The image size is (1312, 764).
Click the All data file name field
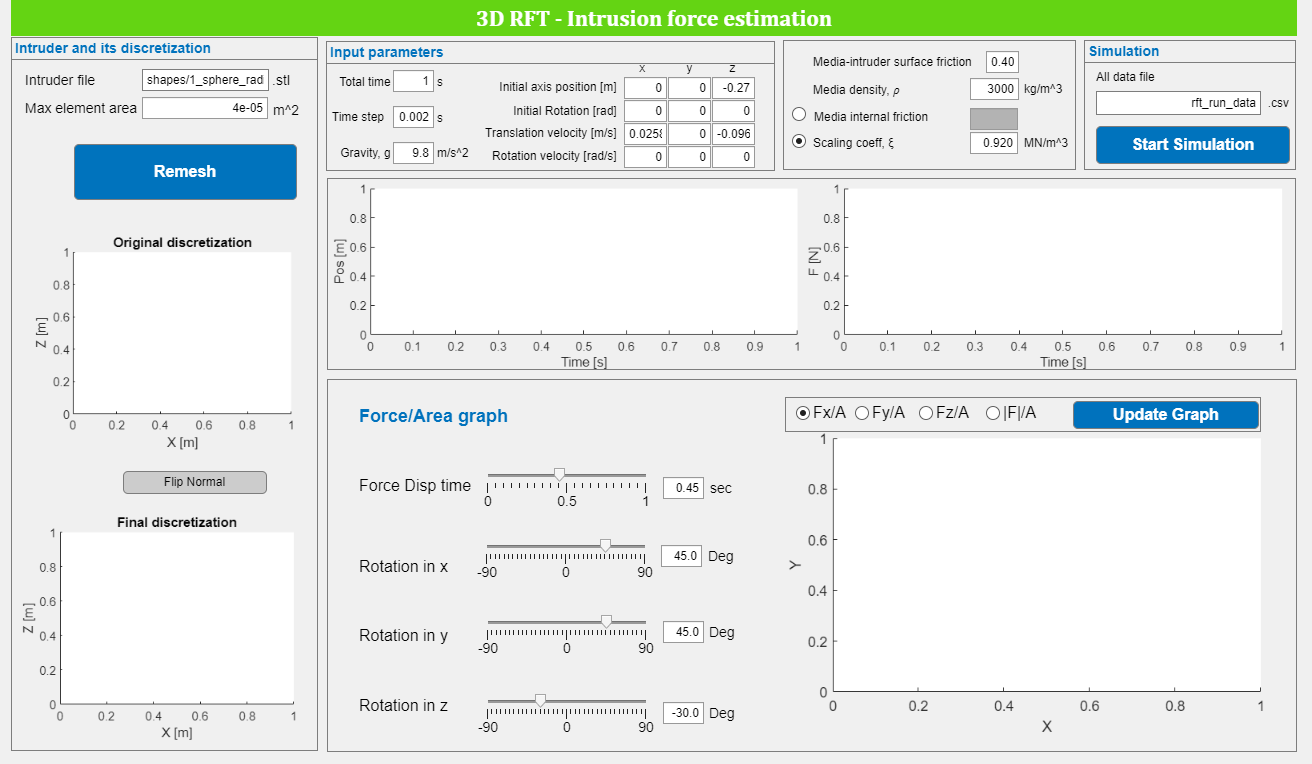pos(1177,103)
